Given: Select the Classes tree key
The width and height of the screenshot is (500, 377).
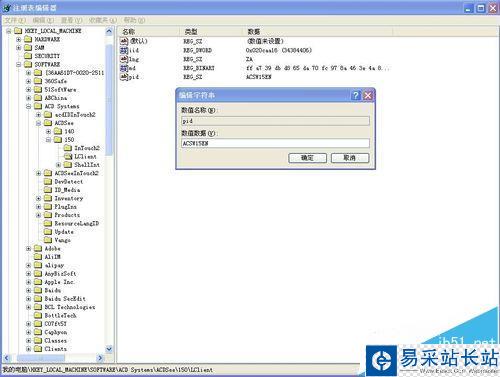Looking at the screenshot, I should 56,341.
